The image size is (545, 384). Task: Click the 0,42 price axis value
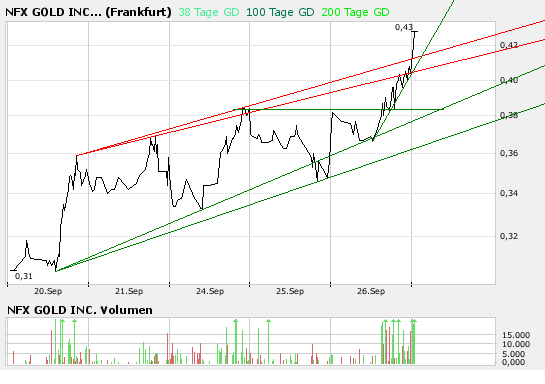(x=509, y=45)
